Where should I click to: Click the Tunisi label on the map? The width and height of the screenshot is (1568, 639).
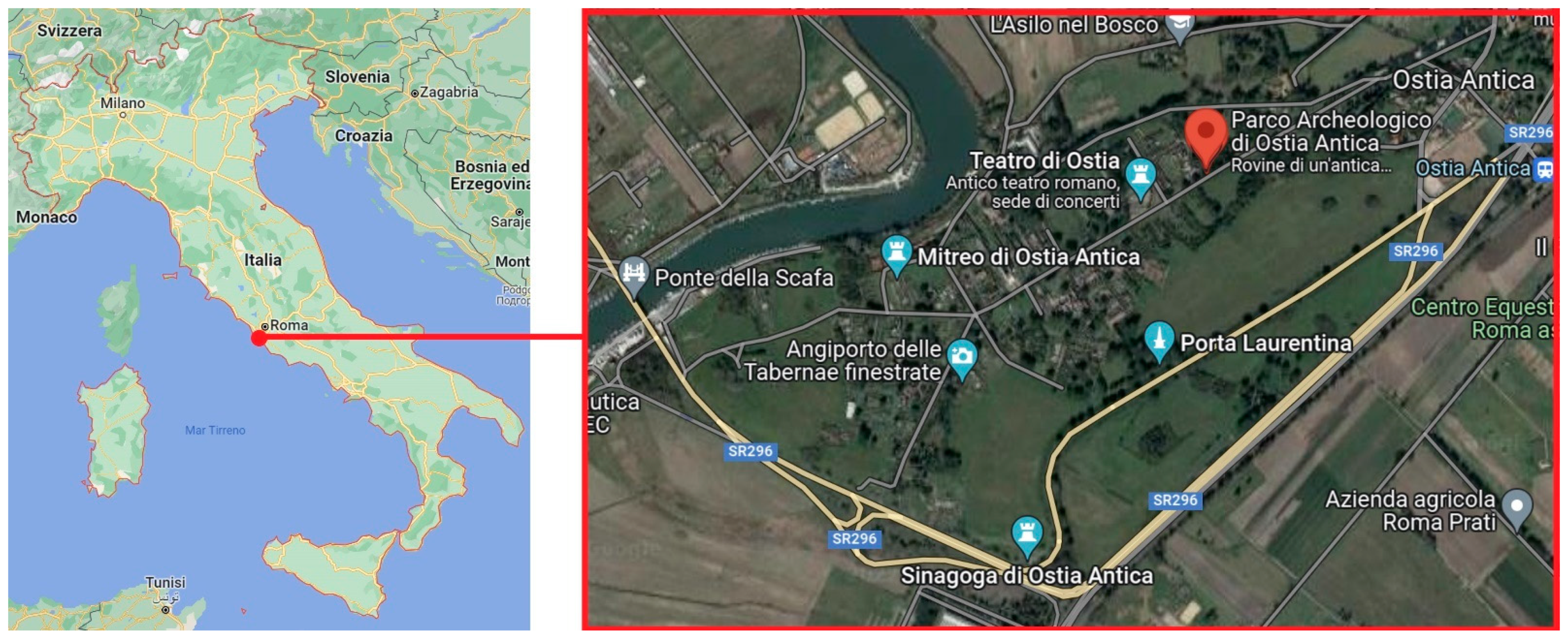click(x=165, y=582)
